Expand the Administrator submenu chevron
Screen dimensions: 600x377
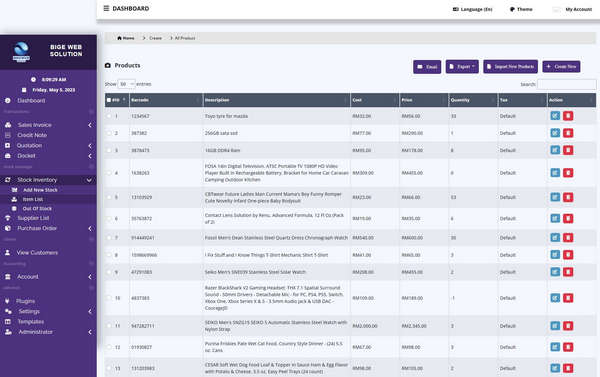[x=90, y=332]
